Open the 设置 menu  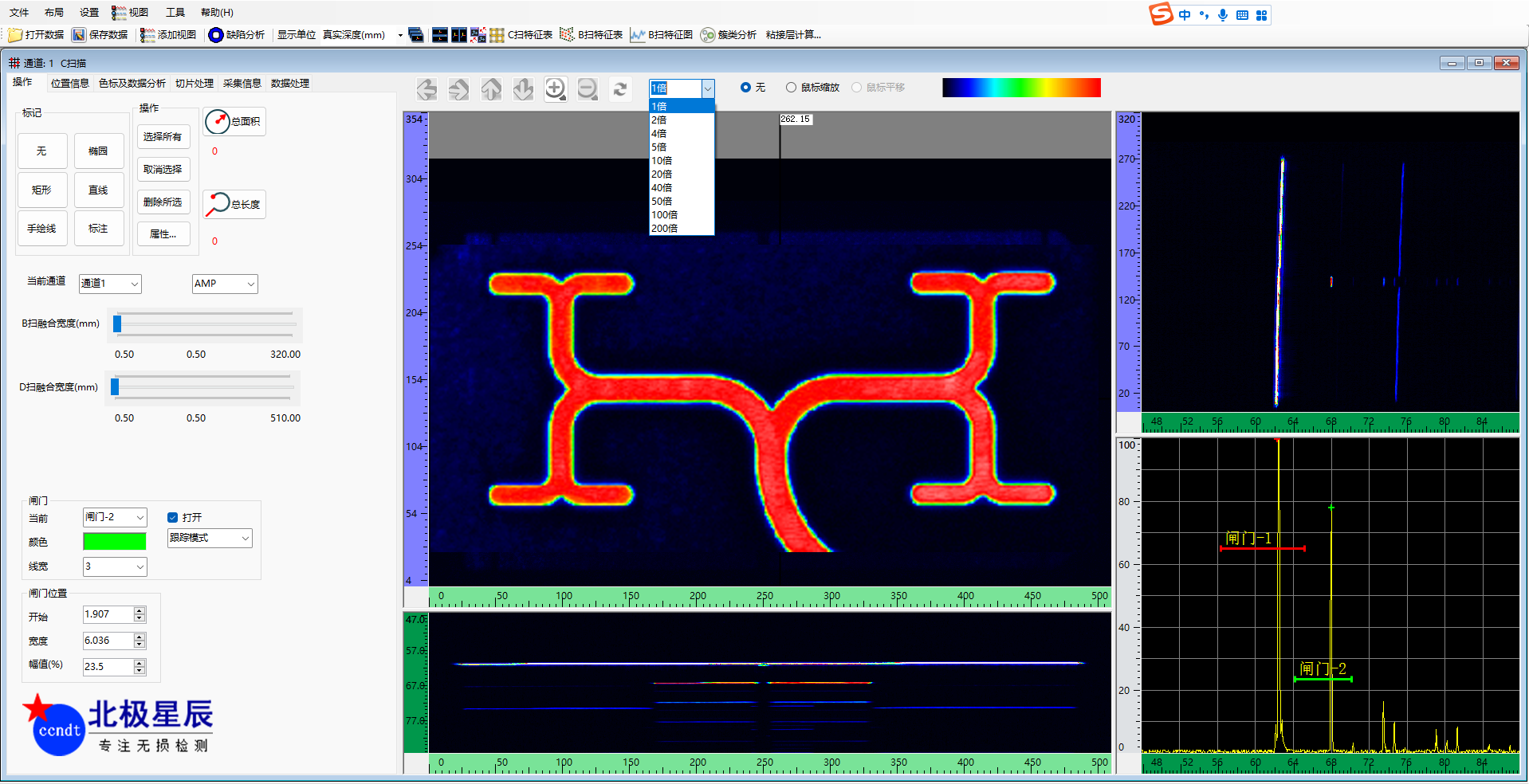click(89, 13)
